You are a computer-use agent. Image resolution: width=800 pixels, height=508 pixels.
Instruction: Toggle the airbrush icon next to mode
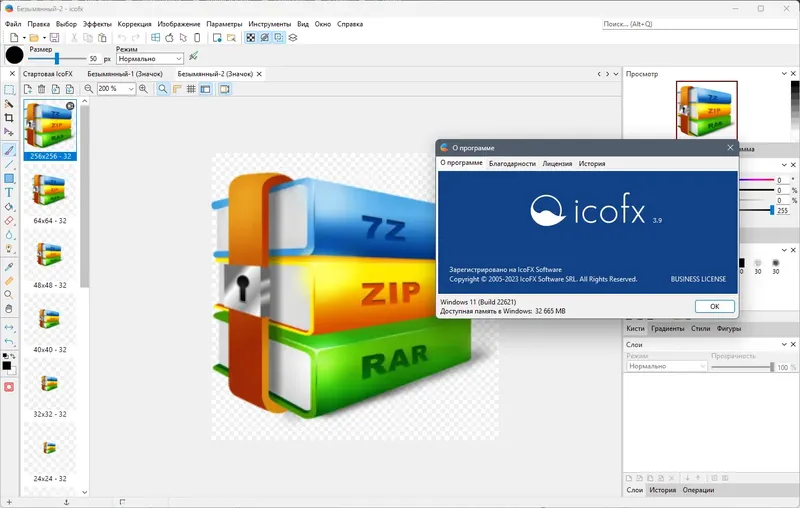193,56
